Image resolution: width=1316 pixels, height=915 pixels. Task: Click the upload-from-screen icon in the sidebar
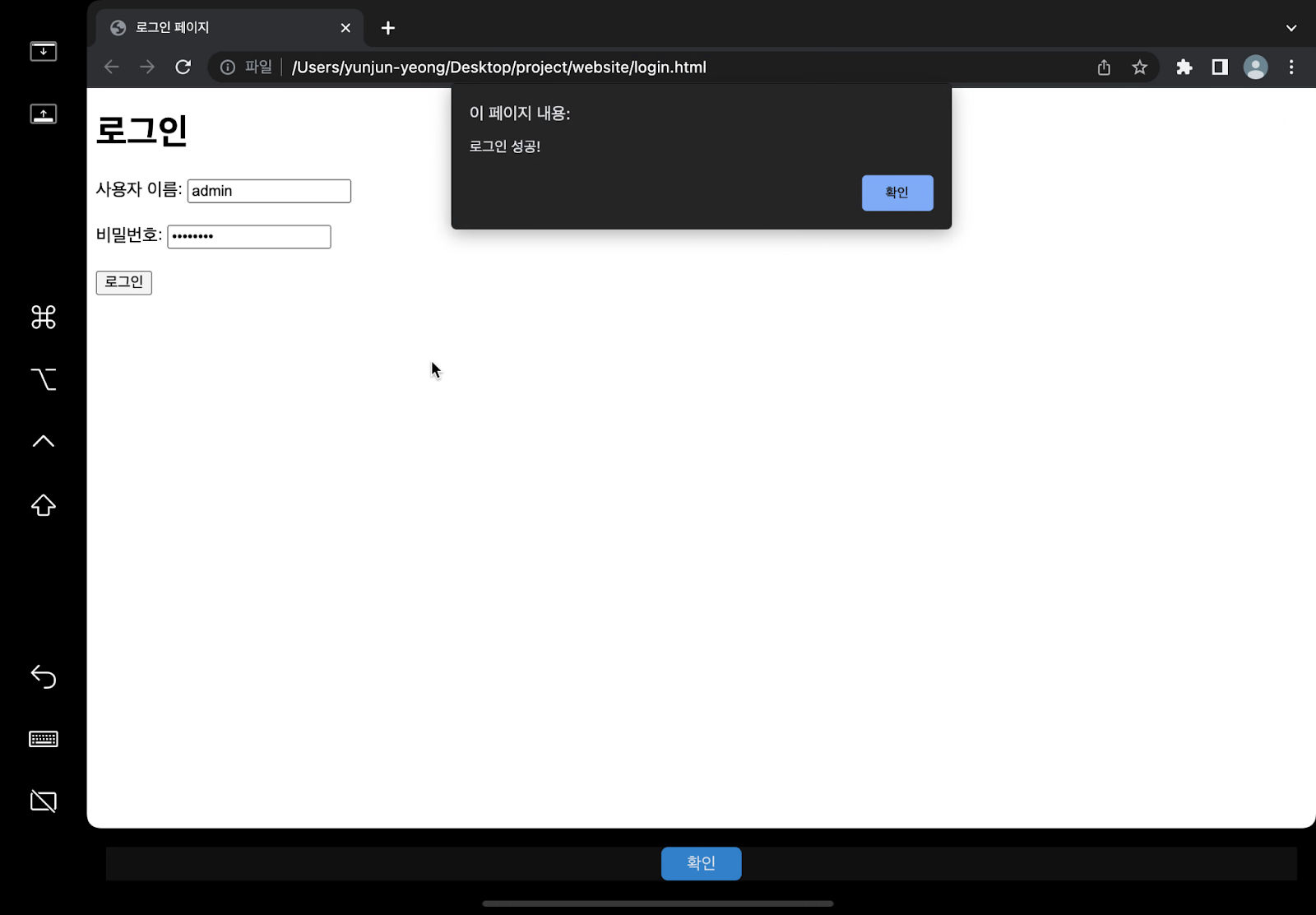point(43,114)
